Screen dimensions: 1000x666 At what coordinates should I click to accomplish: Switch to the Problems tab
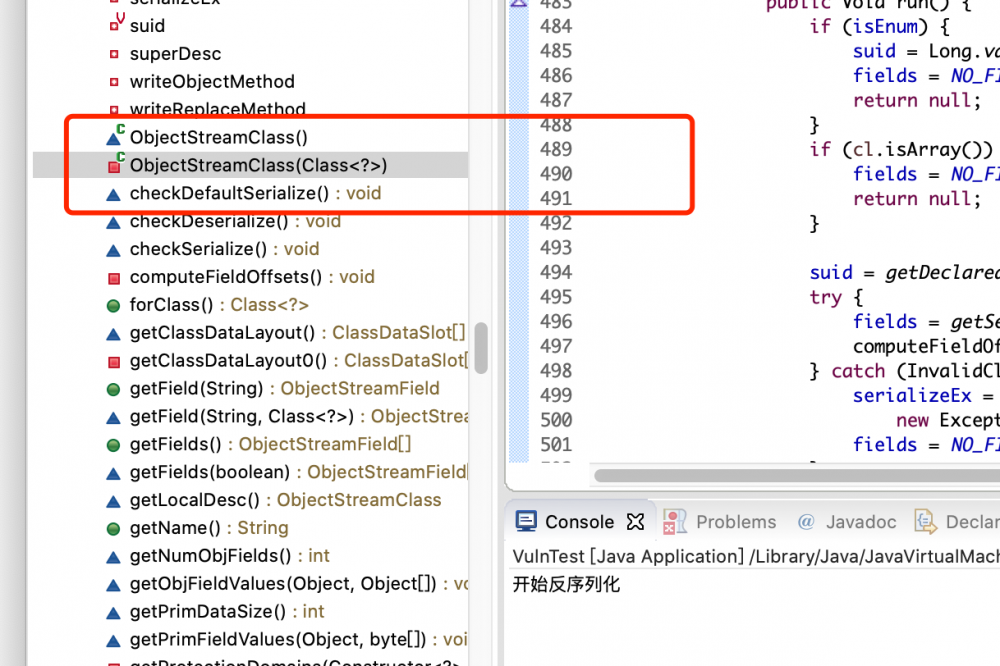pyautogui.click(x=736, y=521)
